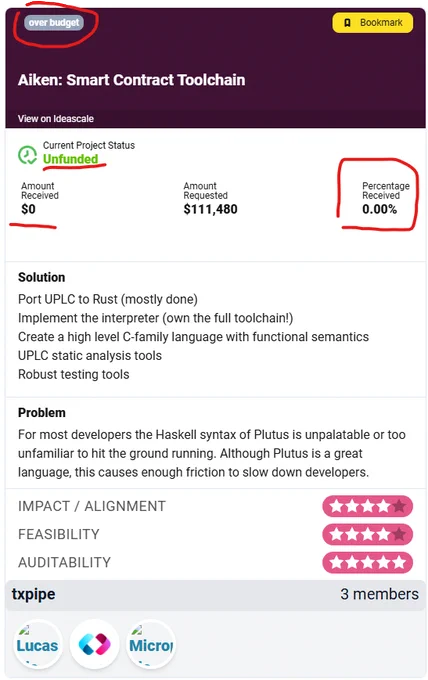Open the Lucas member avatar

click(x=38, y=645)
